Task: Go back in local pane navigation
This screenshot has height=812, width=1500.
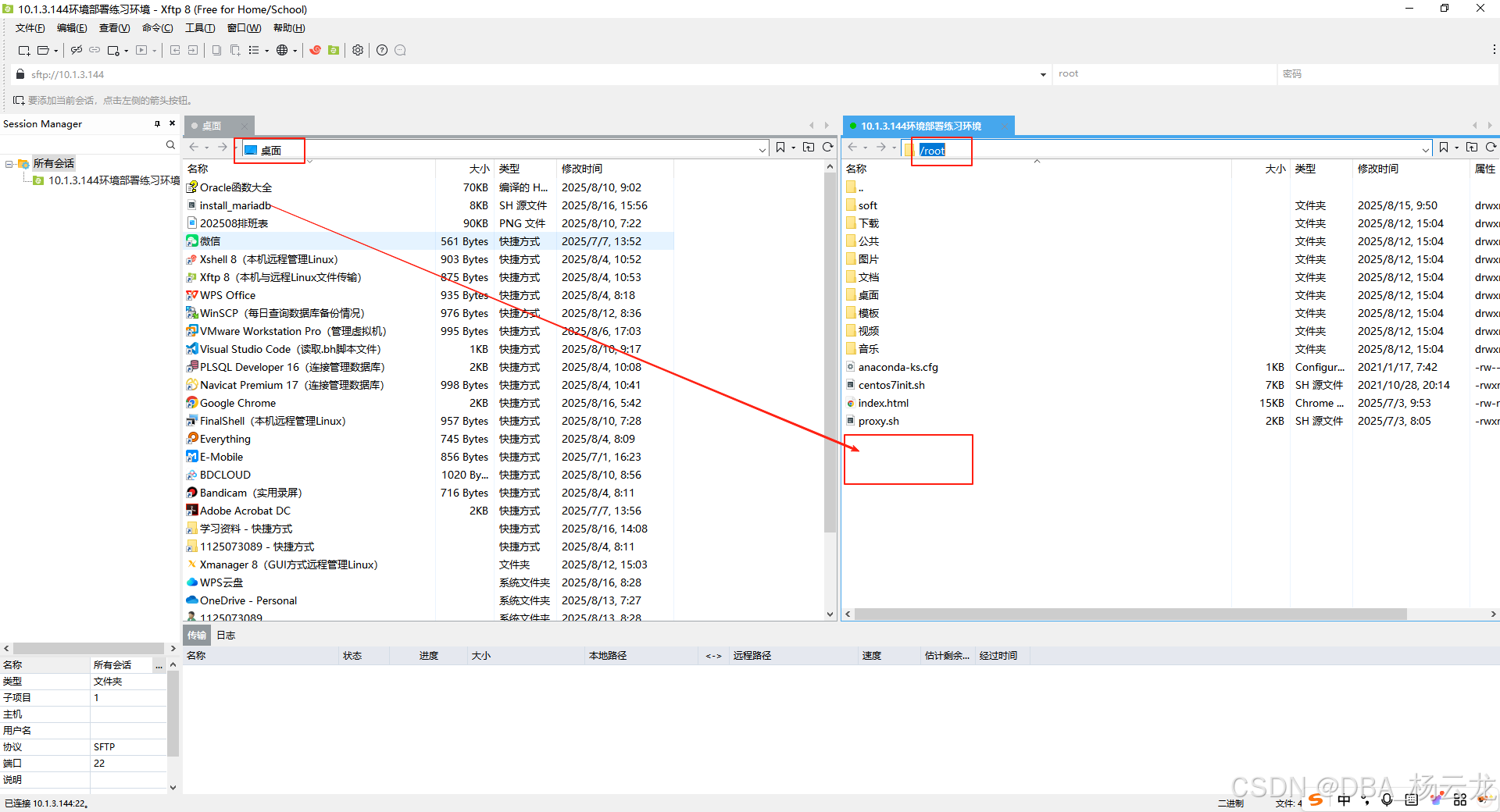Action: (x=194, y=147)
